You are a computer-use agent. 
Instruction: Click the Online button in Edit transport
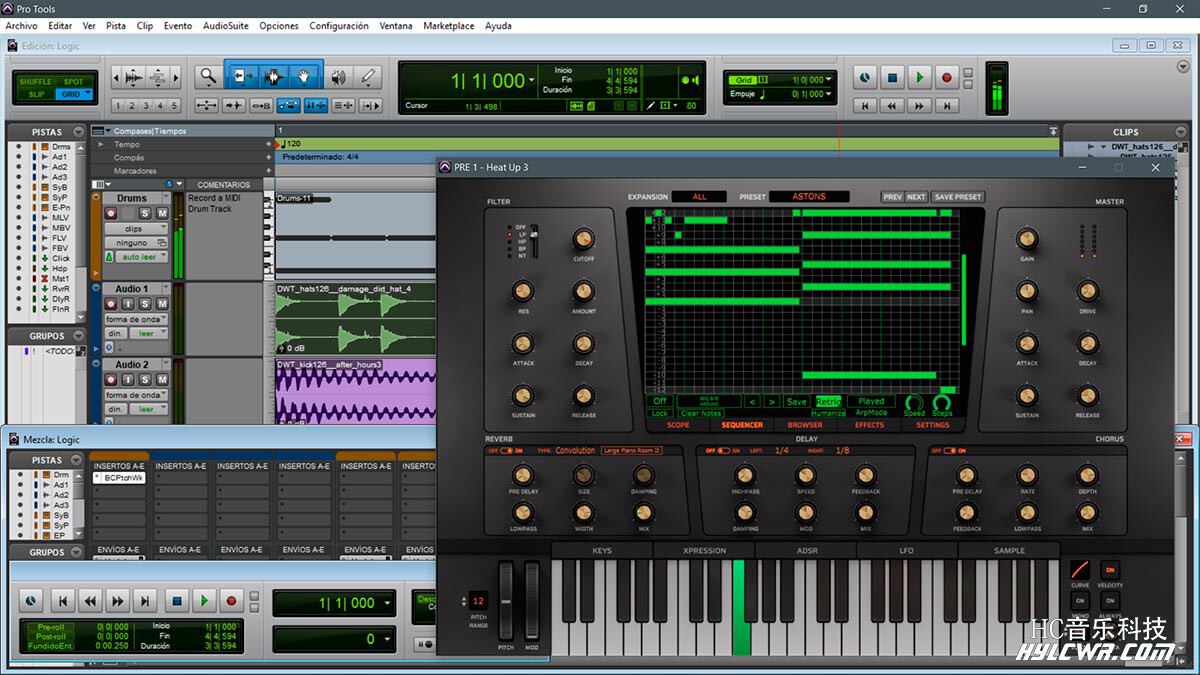(866, 77)
